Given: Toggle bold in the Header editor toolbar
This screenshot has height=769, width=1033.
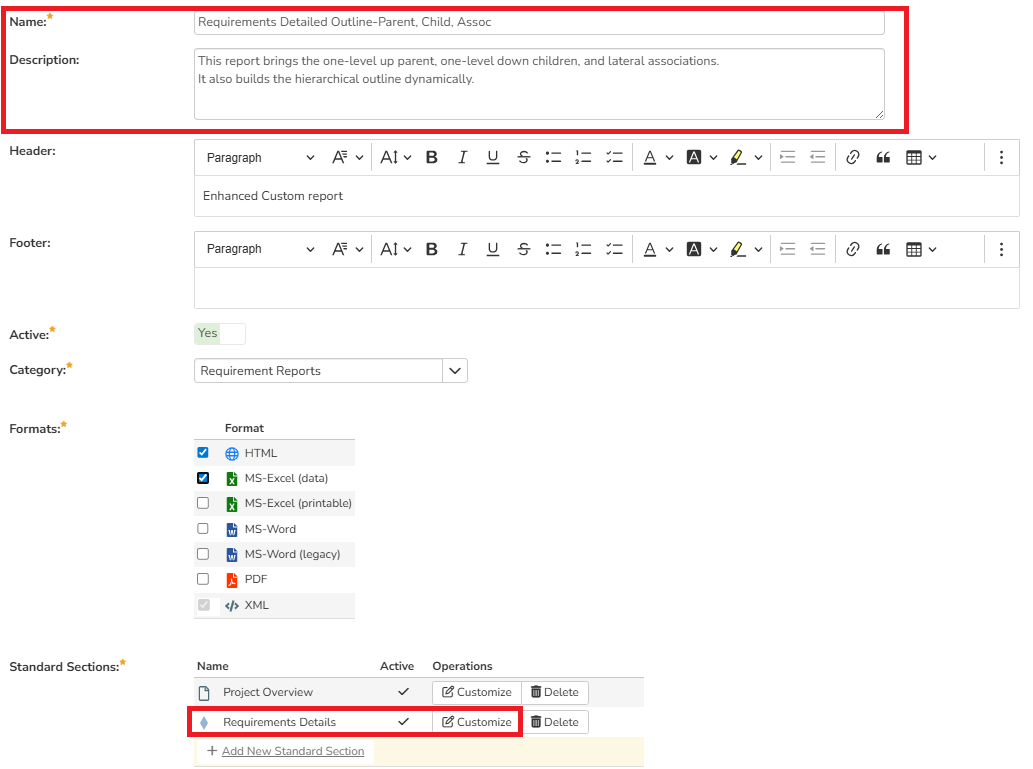Looking at the screenshot, I should click(x=432, y=157).
